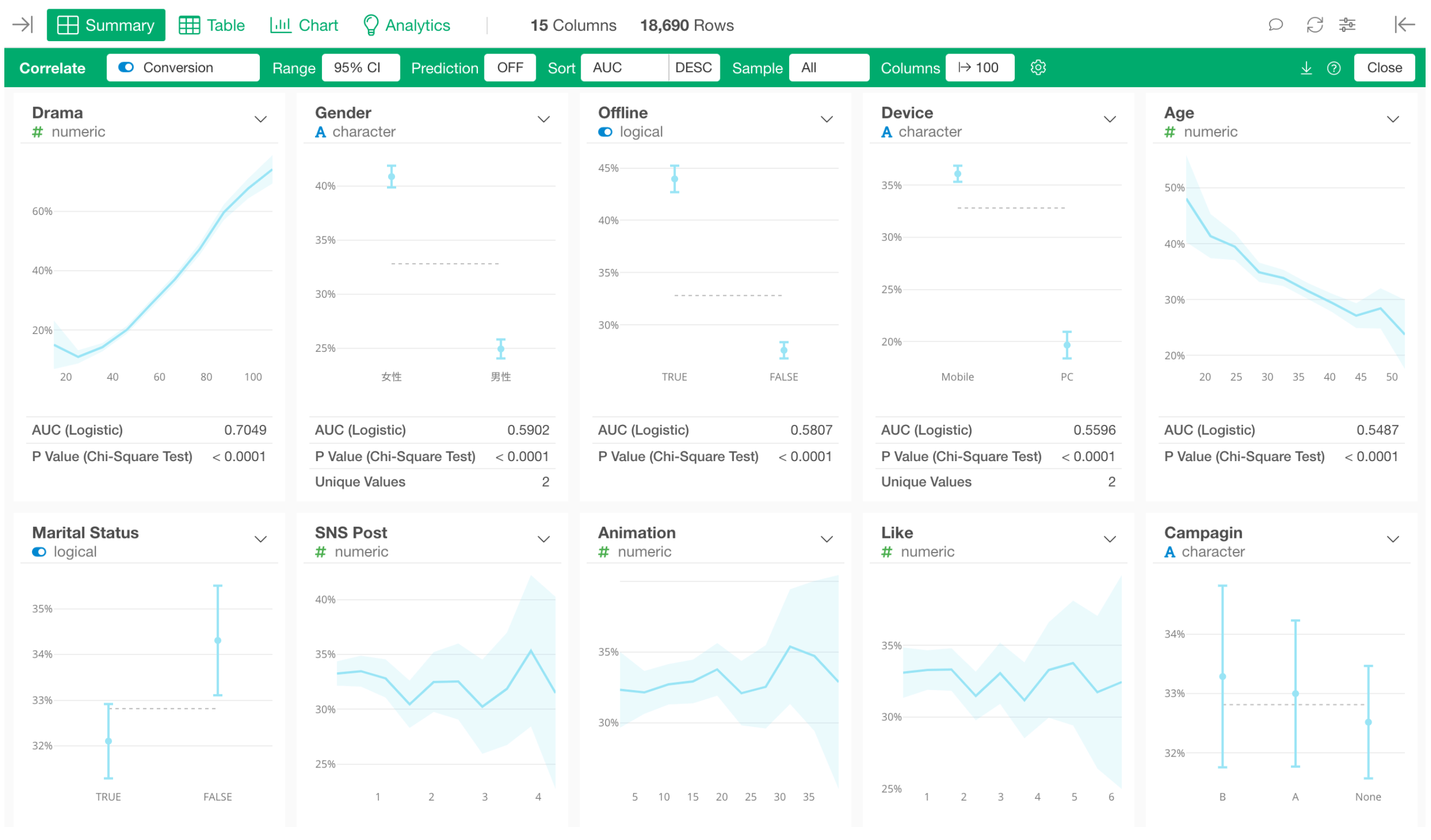Close the Correlate panel
1431x840 pixels.
(x=1384, y=67)
